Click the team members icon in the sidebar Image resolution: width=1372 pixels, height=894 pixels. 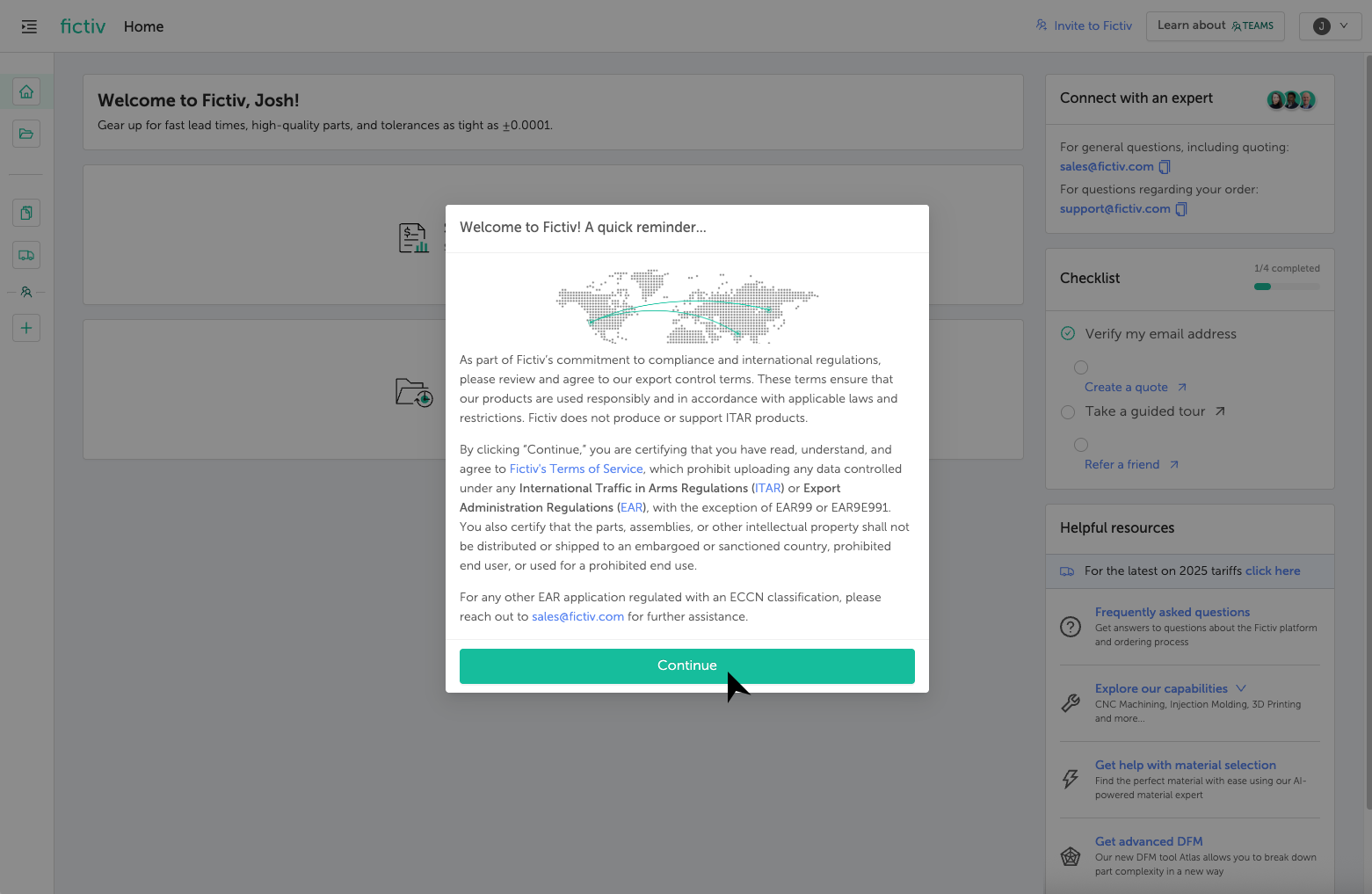tap(26, 291)
